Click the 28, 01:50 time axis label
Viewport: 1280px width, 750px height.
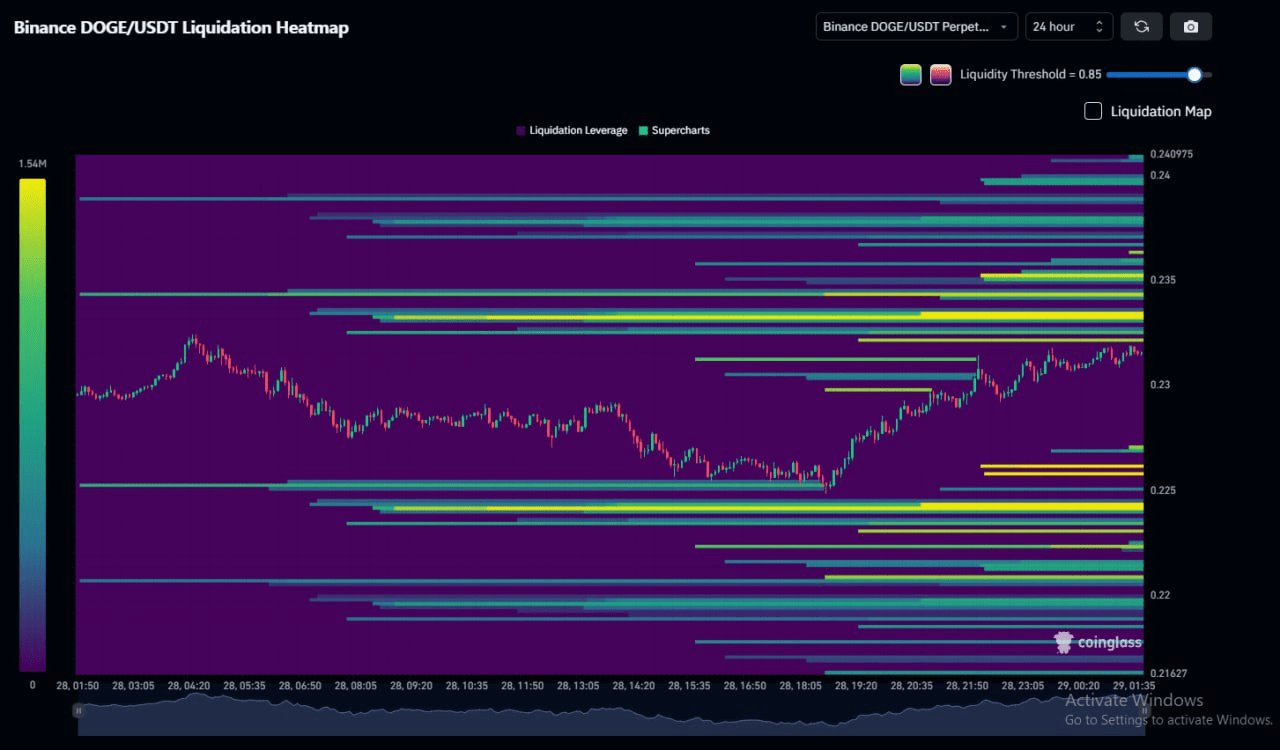pos(78,686)
